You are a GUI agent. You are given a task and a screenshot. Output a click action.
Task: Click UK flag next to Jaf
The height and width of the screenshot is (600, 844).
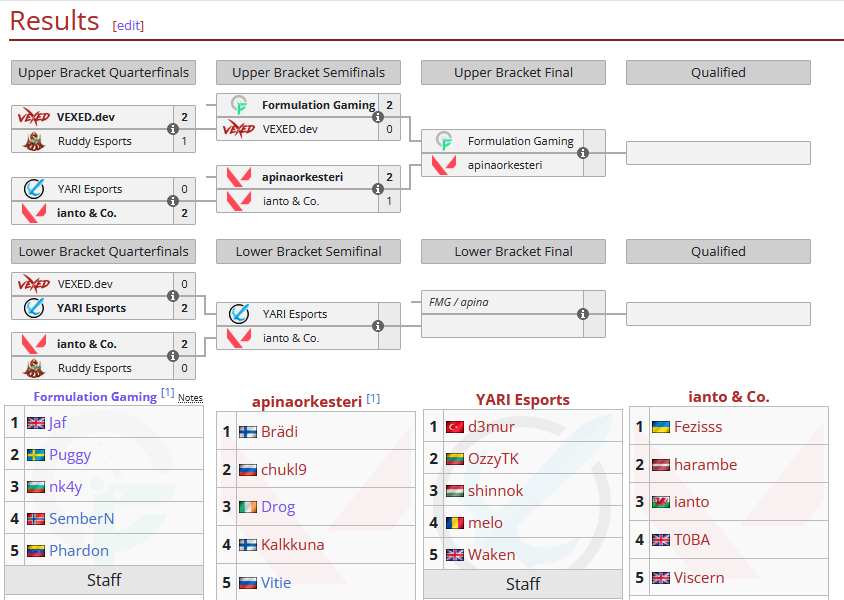[36, 423]
